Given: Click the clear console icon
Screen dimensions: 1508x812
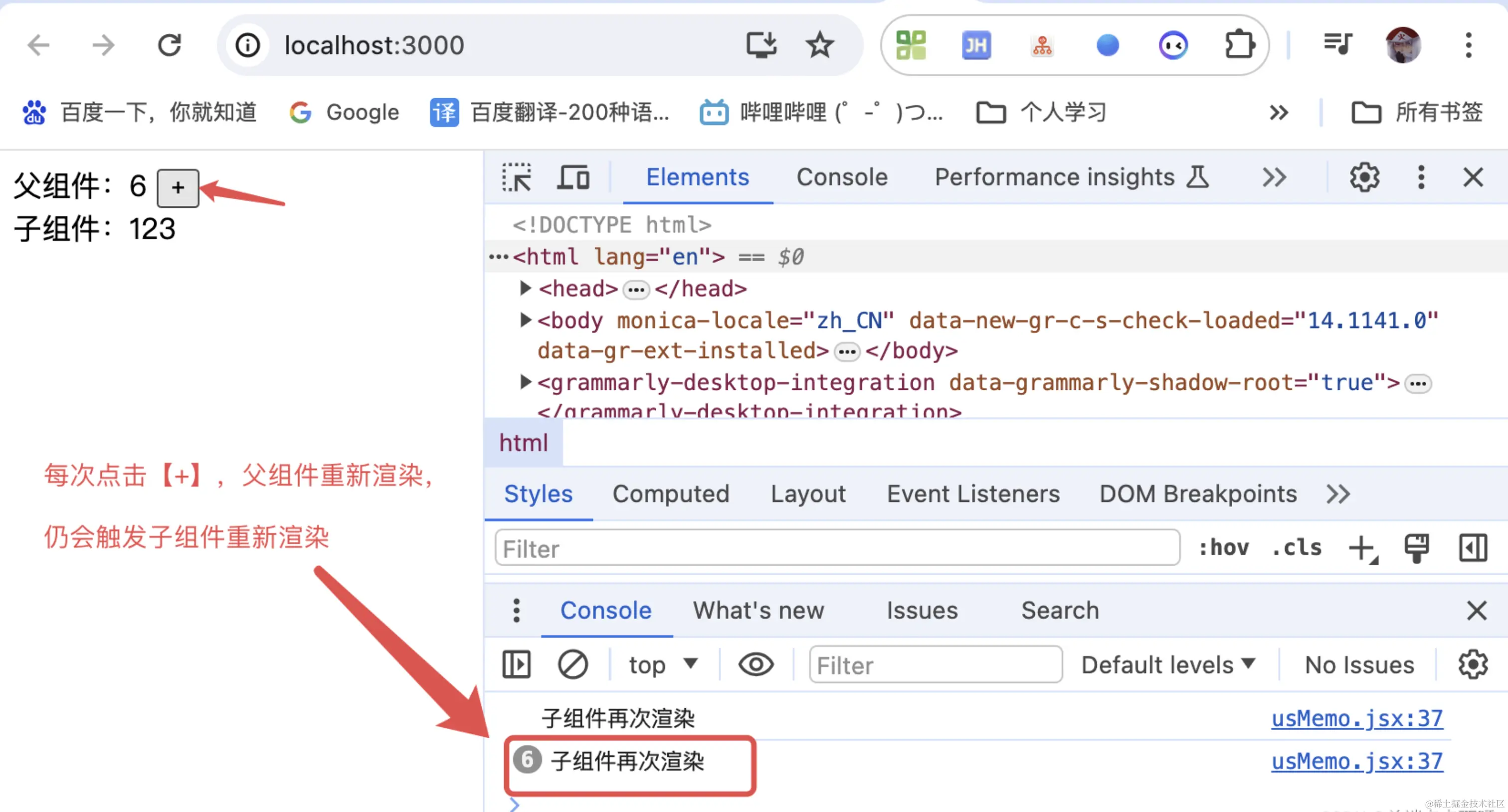Looking at the screenshot, I should (572, 664).
